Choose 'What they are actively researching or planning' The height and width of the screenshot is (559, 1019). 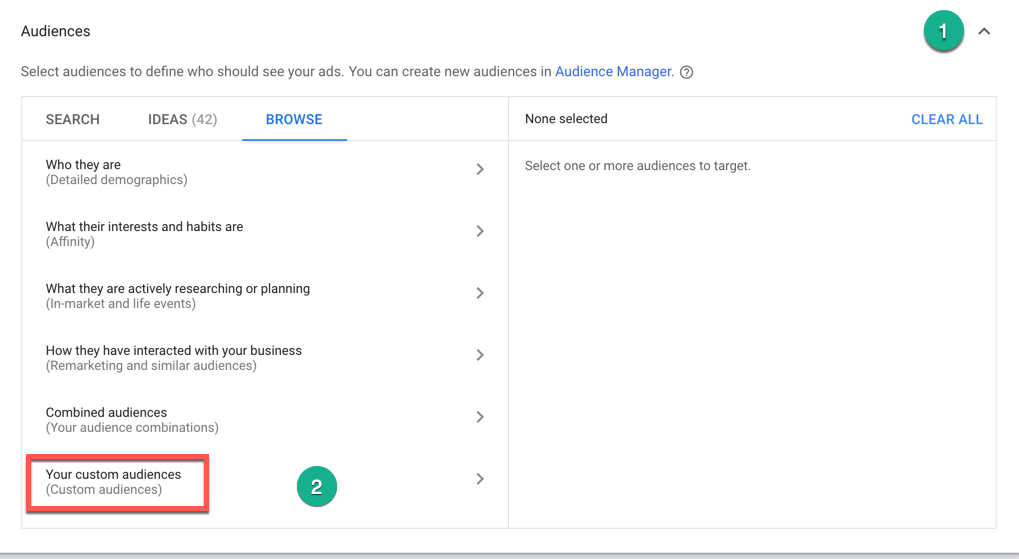(x=177, y=289)
